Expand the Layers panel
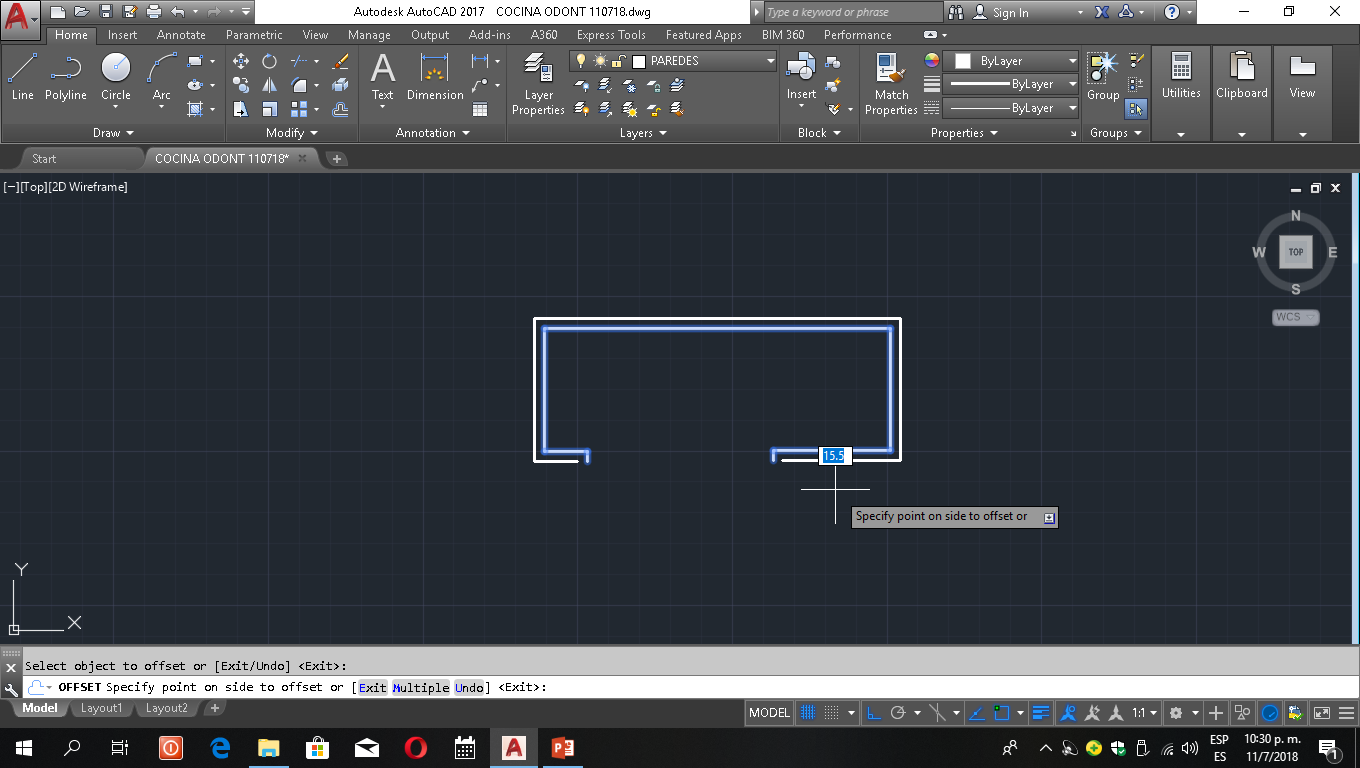The width and height of the screenshot is (1360, 768). click(x=643, y=133)
